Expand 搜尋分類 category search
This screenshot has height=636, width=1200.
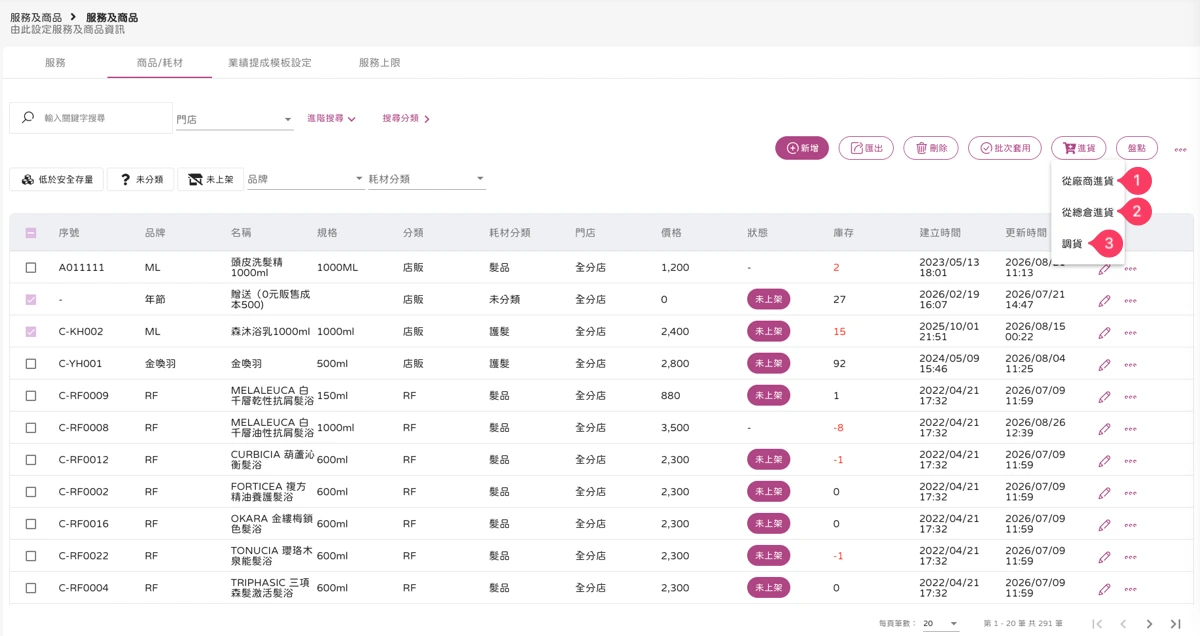click(x=406, y=119)
